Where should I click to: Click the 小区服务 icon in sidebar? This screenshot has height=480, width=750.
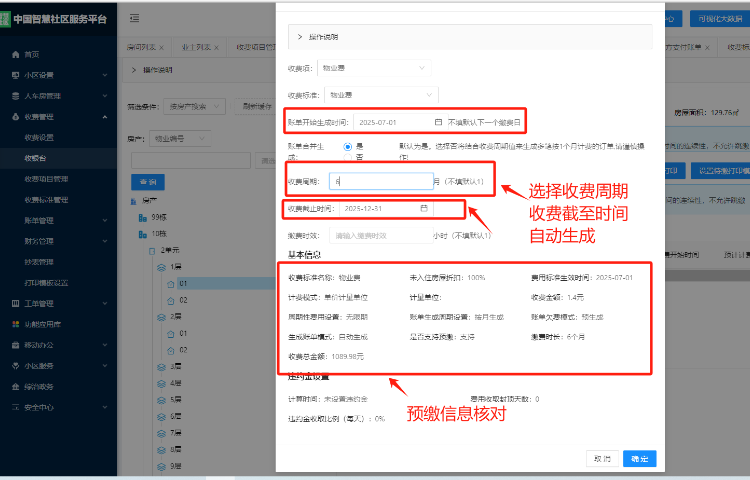15,366
